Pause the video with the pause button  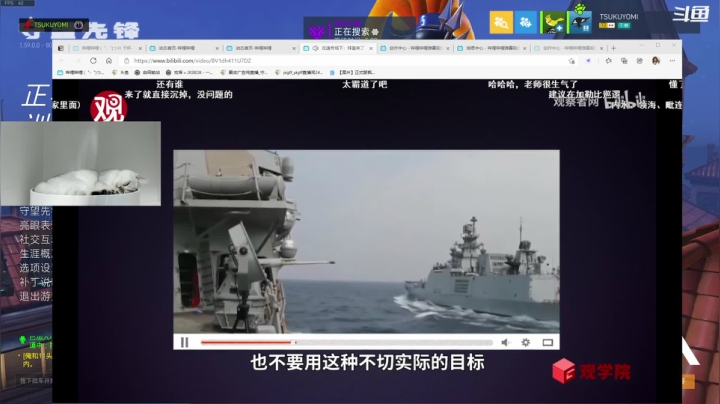pos(185,342)
